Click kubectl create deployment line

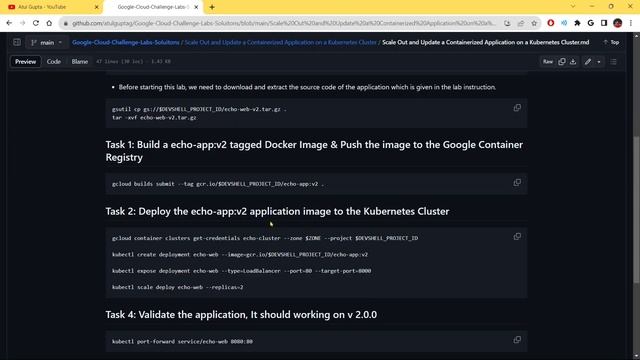[x=240, y=254]
